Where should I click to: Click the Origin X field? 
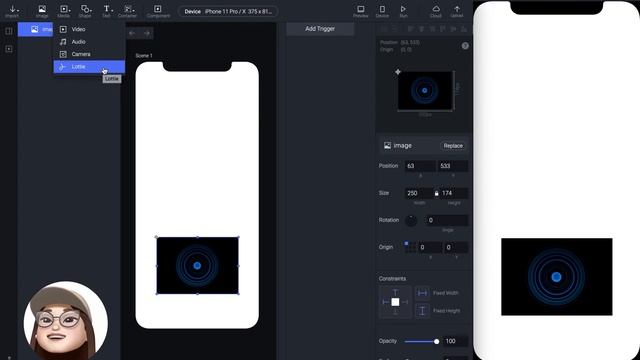pos(430,247)
